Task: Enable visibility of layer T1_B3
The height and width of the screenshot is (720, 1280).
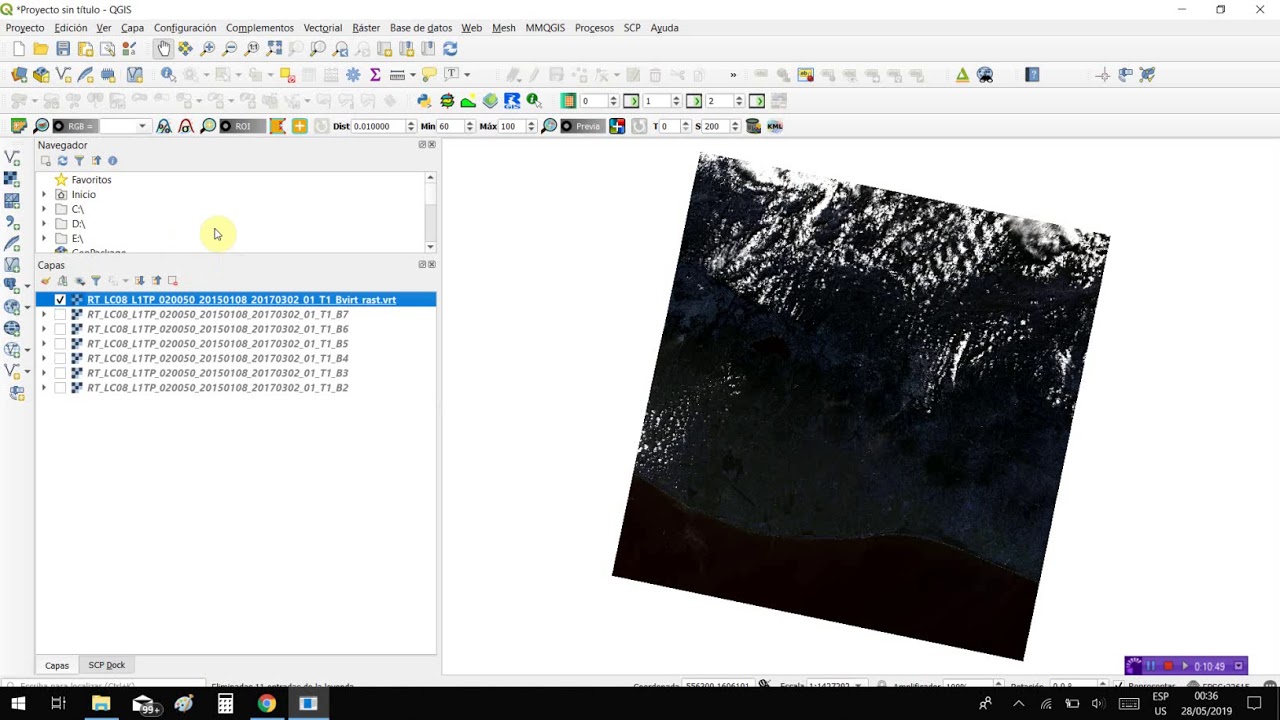Action: click(60, 373)
